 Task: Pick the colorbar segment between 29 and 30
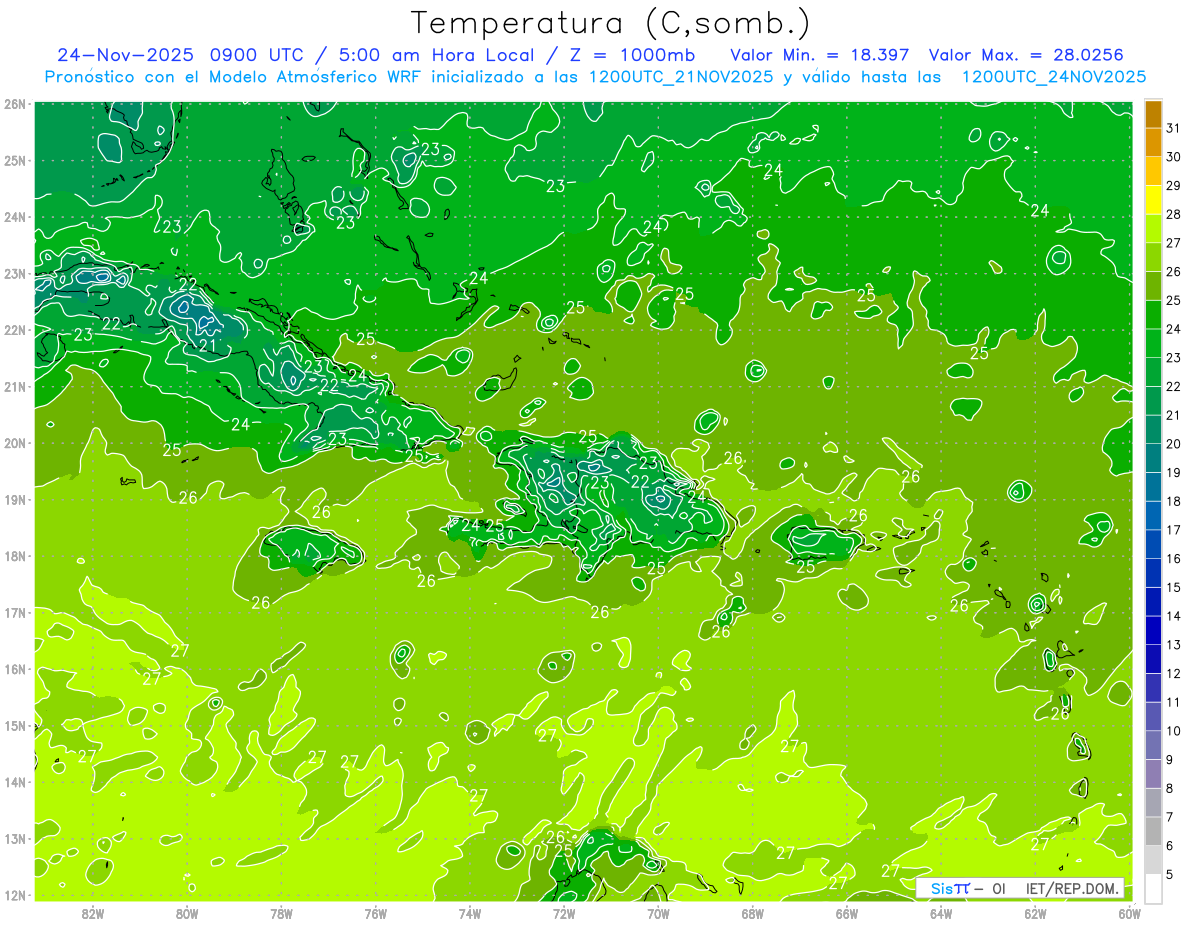[1153, 172]
